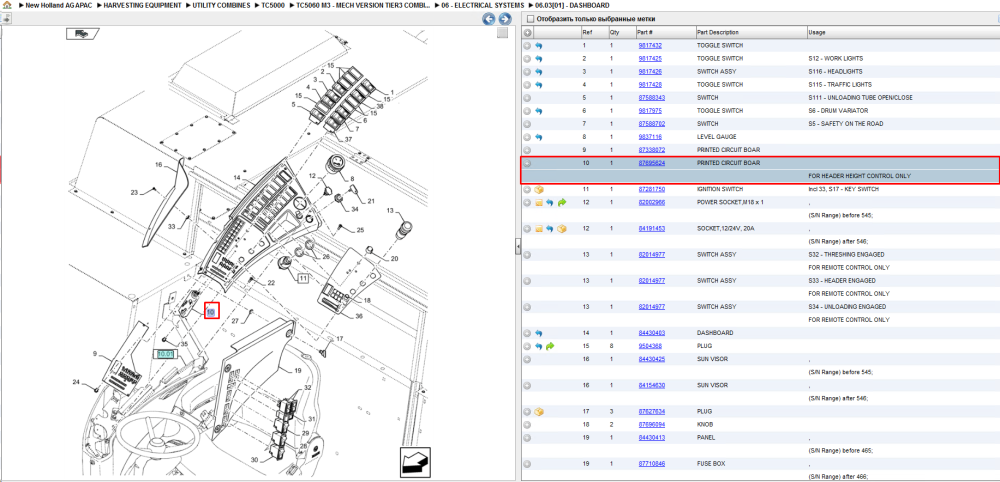Open part number 84154630 link
Viewport: 1000px width, 482px height.
(x=652, y=385)
